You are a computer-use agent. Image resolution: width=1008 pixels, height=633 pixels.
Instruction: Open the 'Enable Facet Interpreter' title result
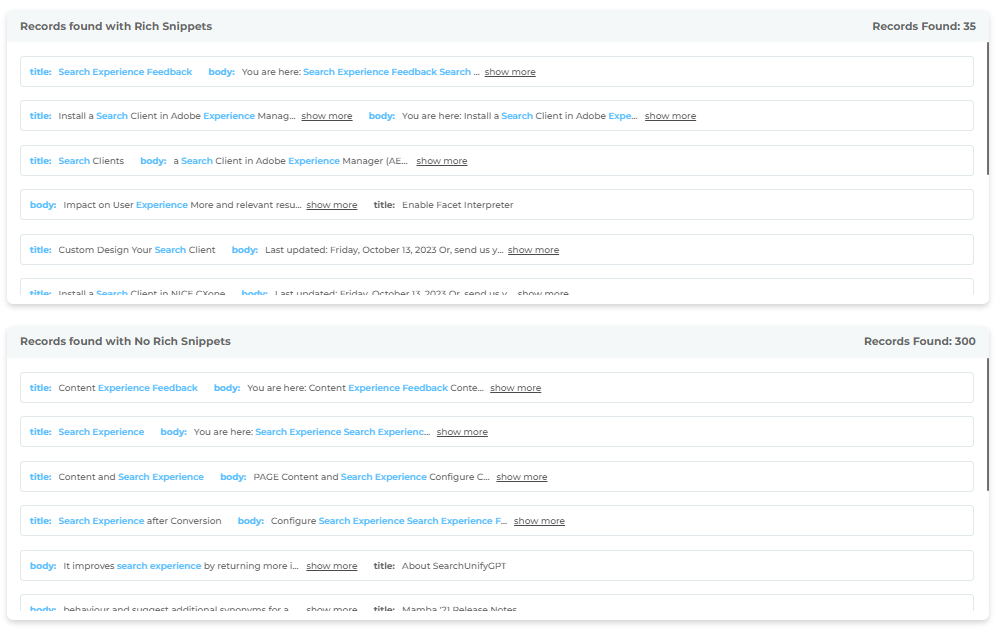pos(457,205)
